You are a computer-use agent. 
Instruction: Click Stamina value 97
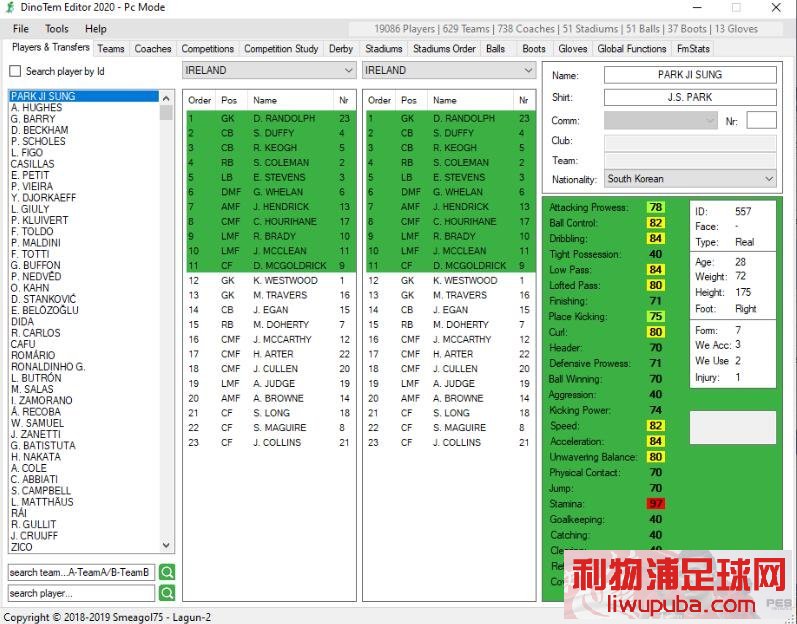point(656,504)
